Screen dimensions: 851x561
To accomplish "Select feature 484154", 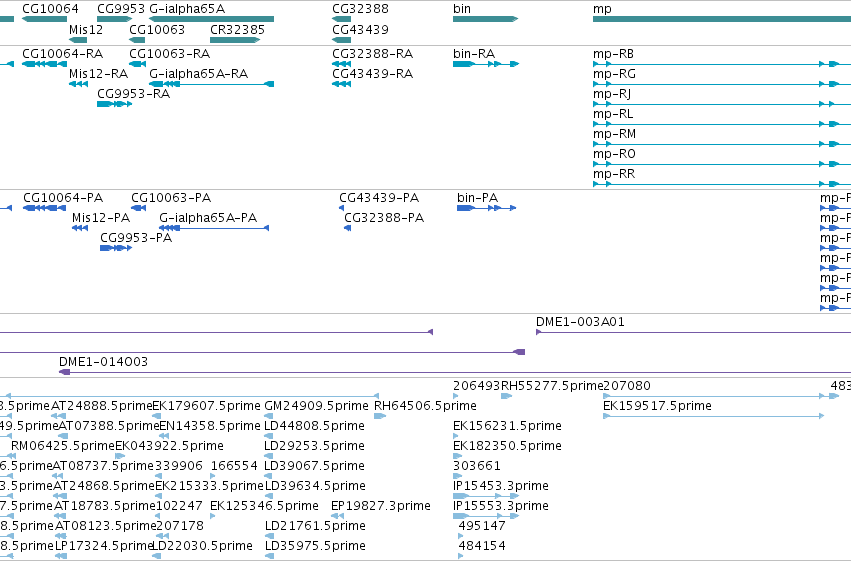I will 482,546.
